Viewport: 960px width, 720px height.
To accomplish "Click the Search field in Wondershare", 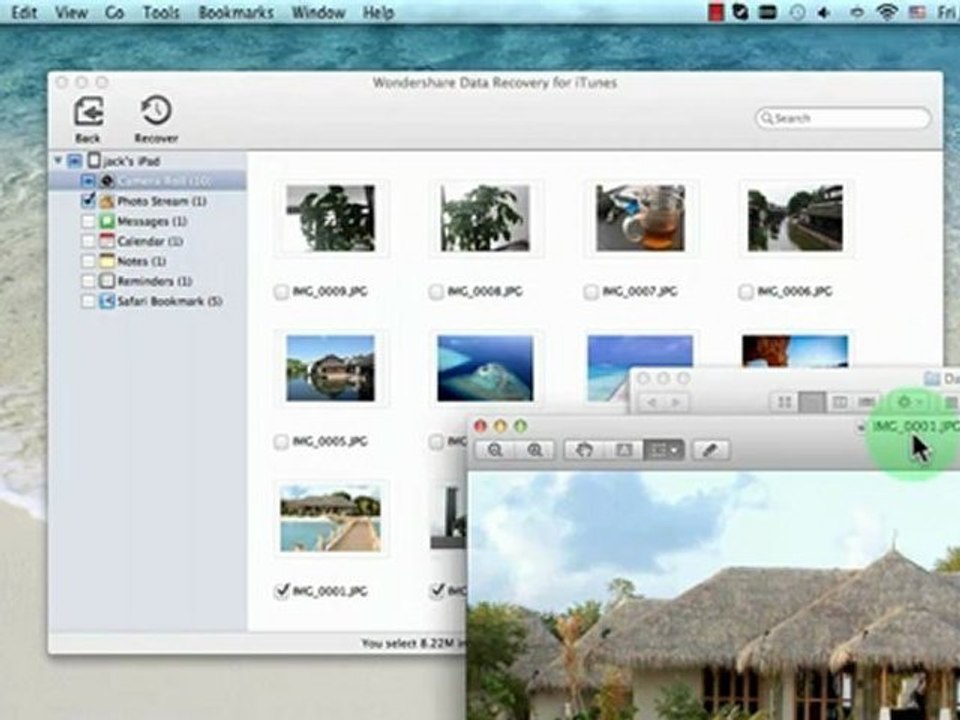I will pyautogui.click(x=843, y=118).
